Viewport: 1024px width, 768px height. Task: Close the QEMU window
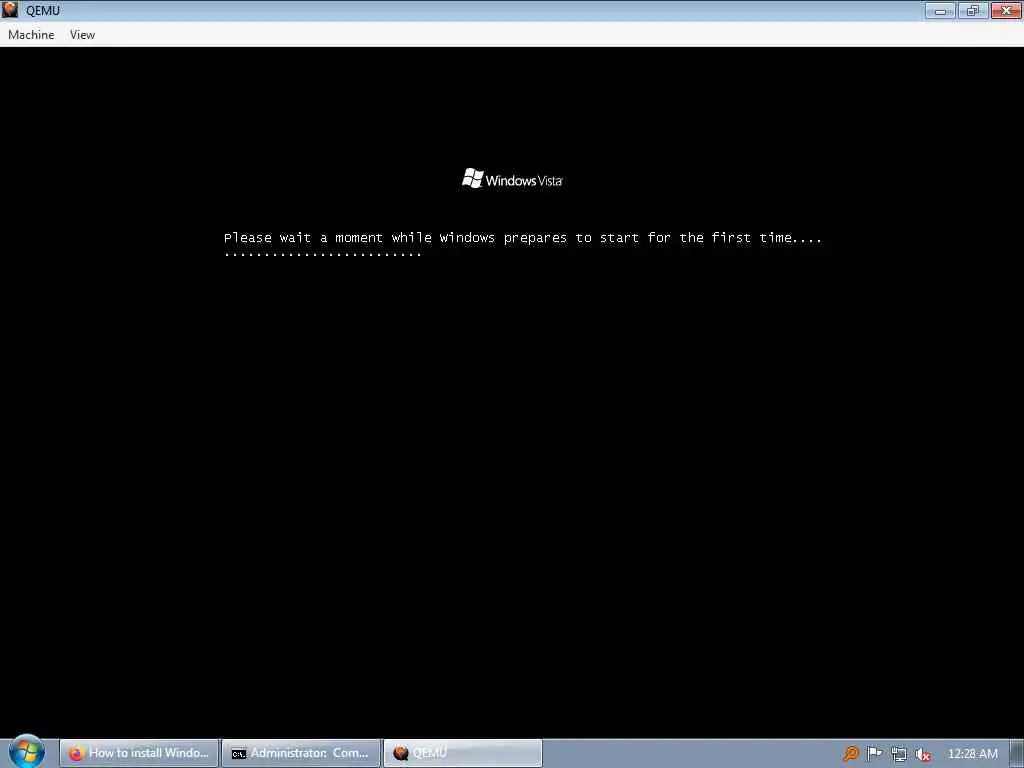(x=1006, y=10)
